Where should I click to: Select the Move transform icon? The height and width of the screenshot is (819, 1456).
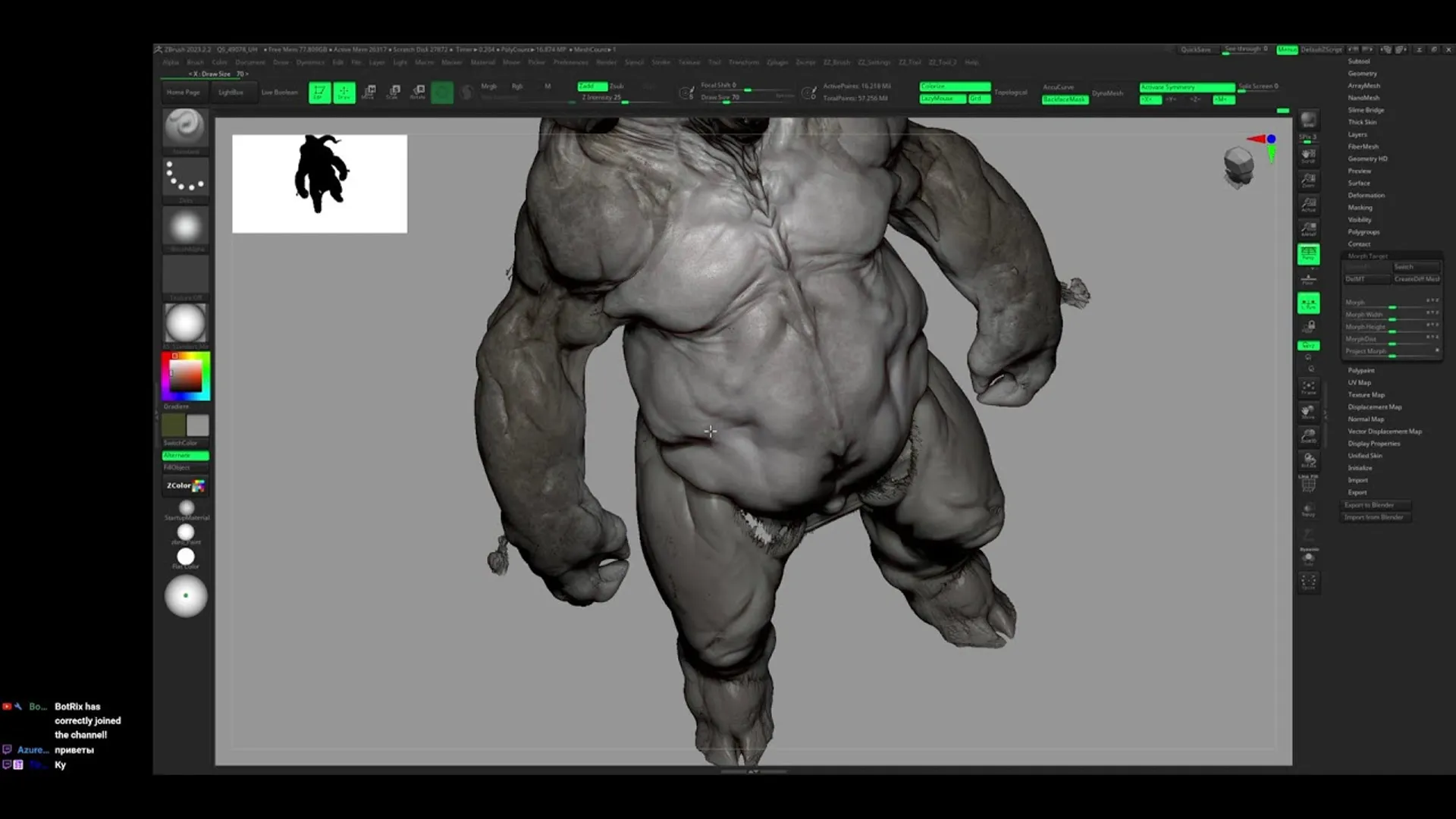point(369,93)
